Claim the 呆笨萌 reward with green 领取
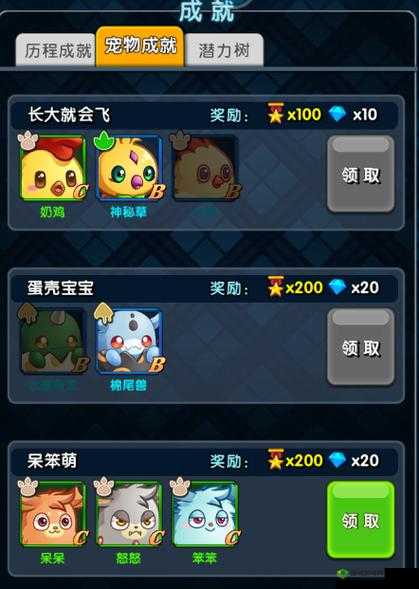The image size is (419, 589). click(x=361, y=520)
